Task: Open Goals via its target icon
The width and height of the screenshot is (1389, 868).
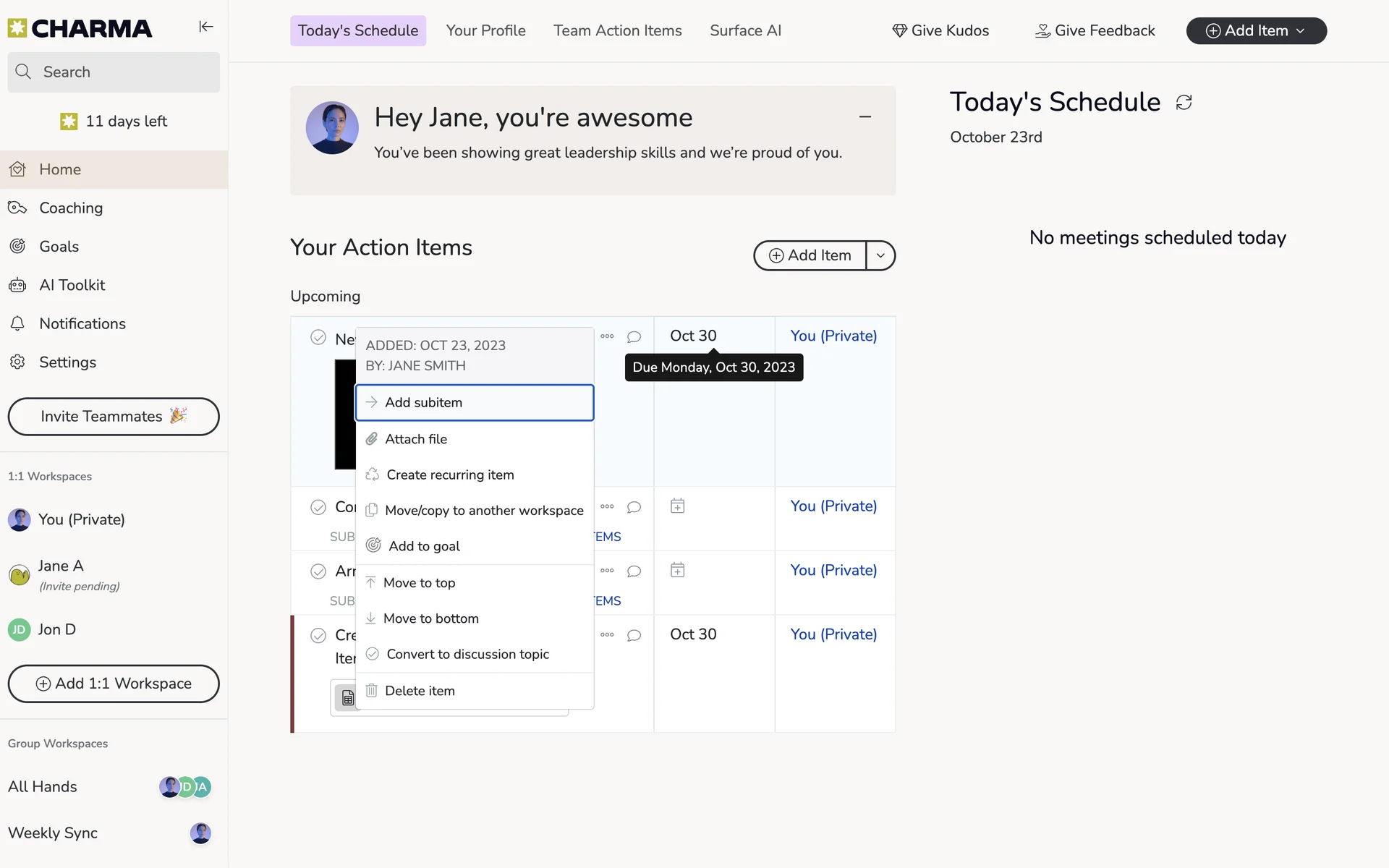Action: [17, 247]
